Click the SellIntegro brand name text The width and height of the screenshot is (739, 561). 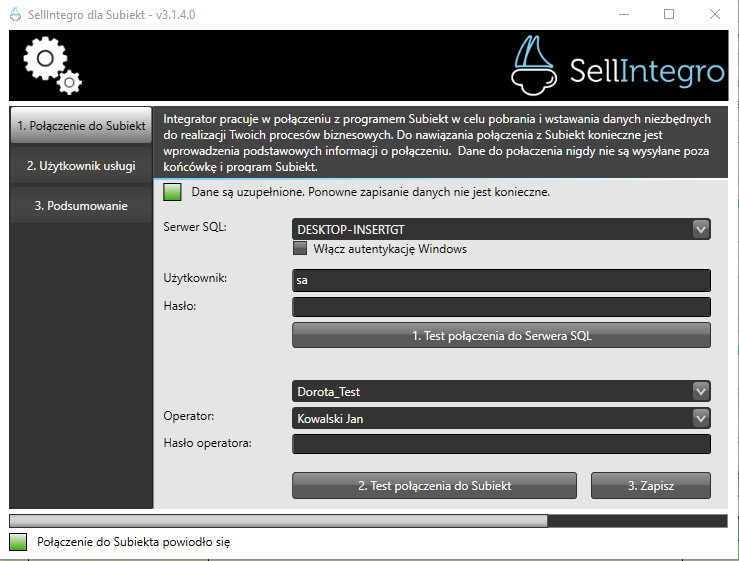[x=647, y=71]
